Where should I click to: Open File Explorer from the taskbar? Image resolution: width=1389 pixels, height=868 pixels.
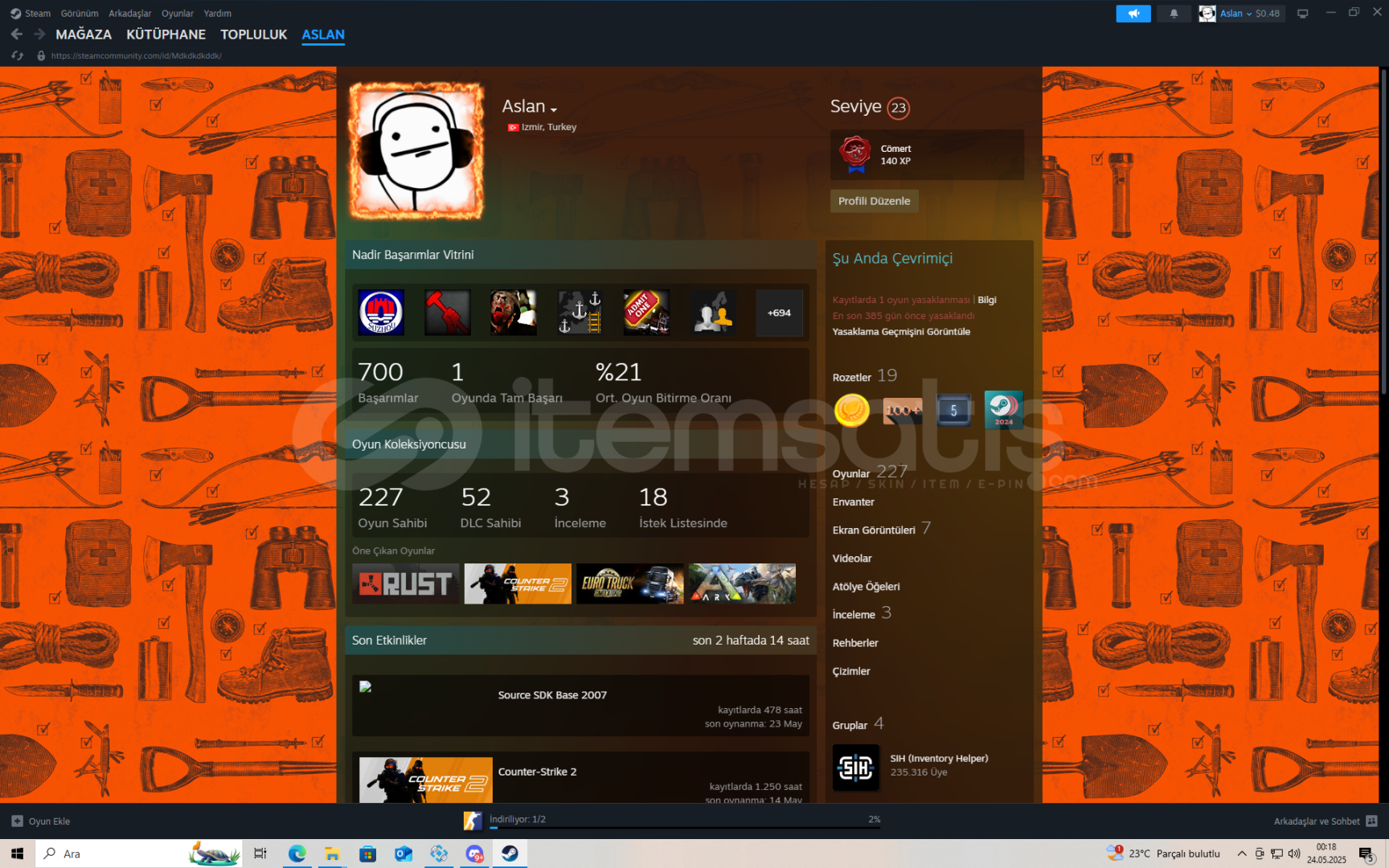tap(332, 854)
